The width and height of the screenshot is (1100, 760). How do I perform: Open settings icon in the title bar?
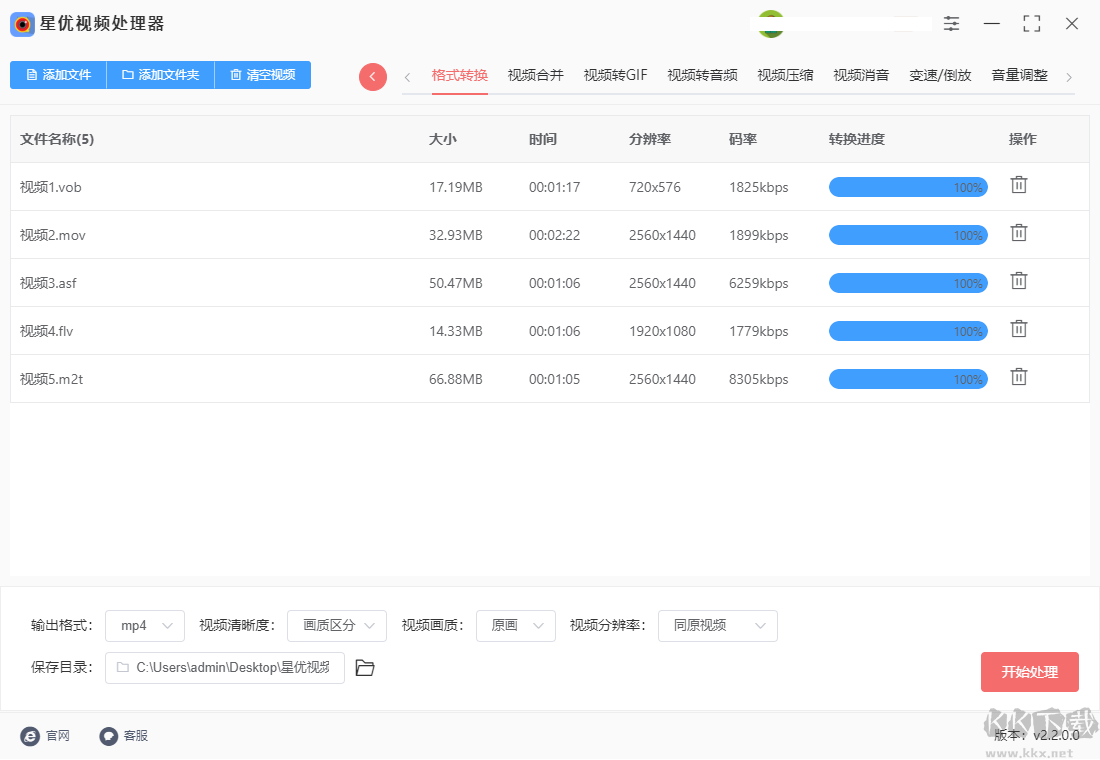click(x=951, y=24)
